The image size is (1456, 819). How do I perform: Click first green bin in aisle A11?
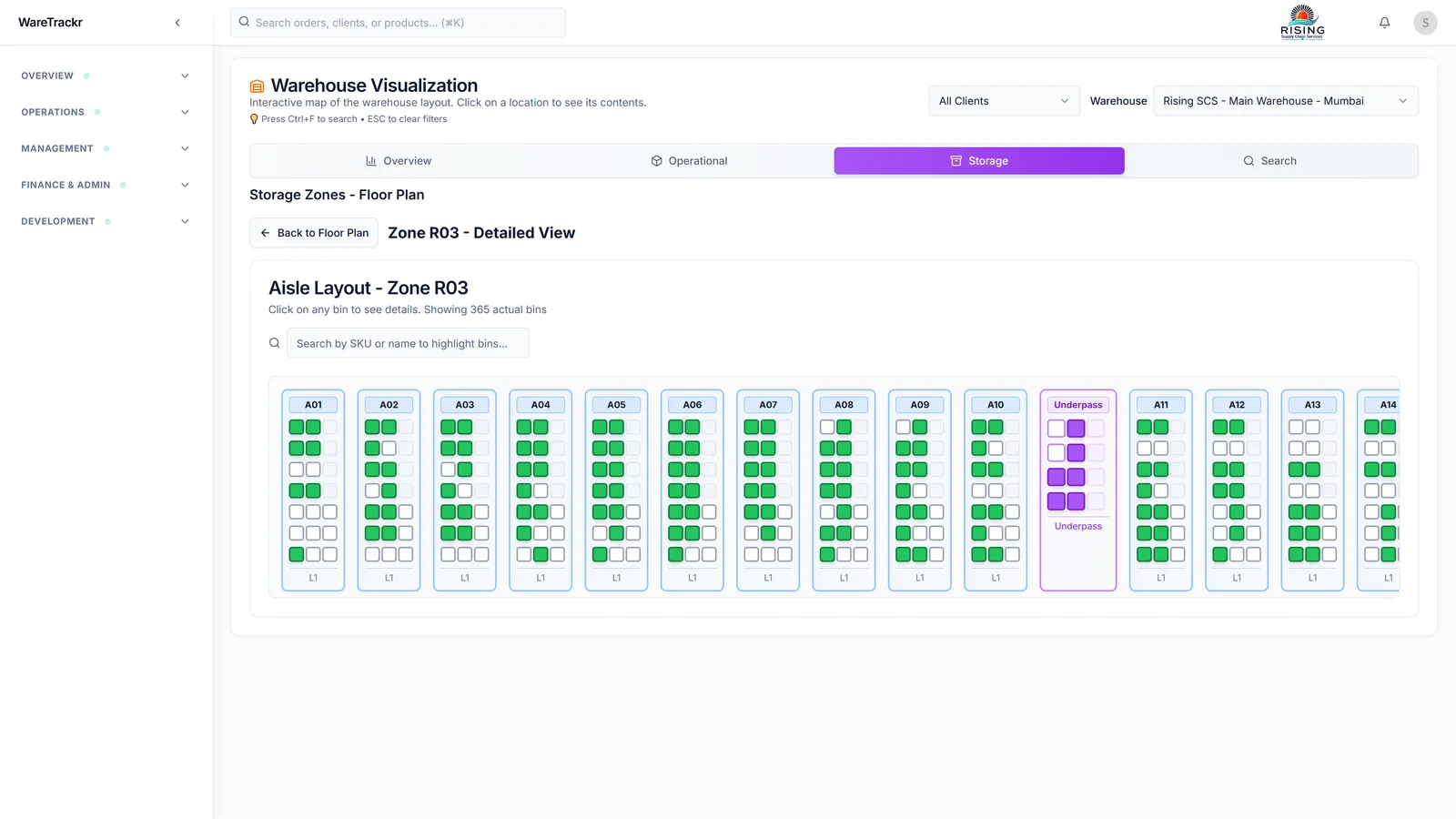(1144, 427)
